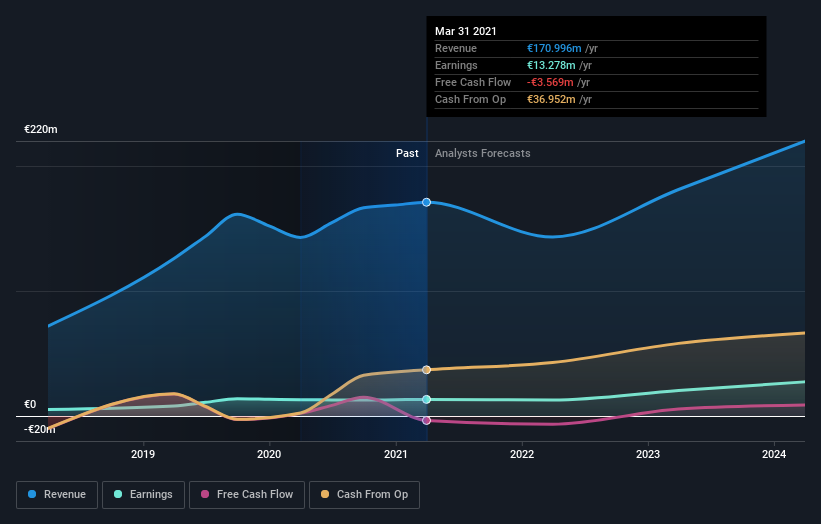The height and width of the screenshot is (524, 821).
Task: Click the €170.996m revenue value in tooltip
Action: (x=554, y=48)
